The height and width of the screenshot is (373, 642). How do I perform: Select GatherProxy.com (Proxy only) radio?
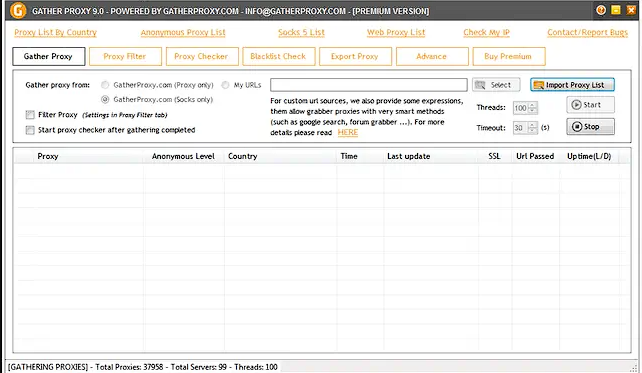click(x=105, y=85)
